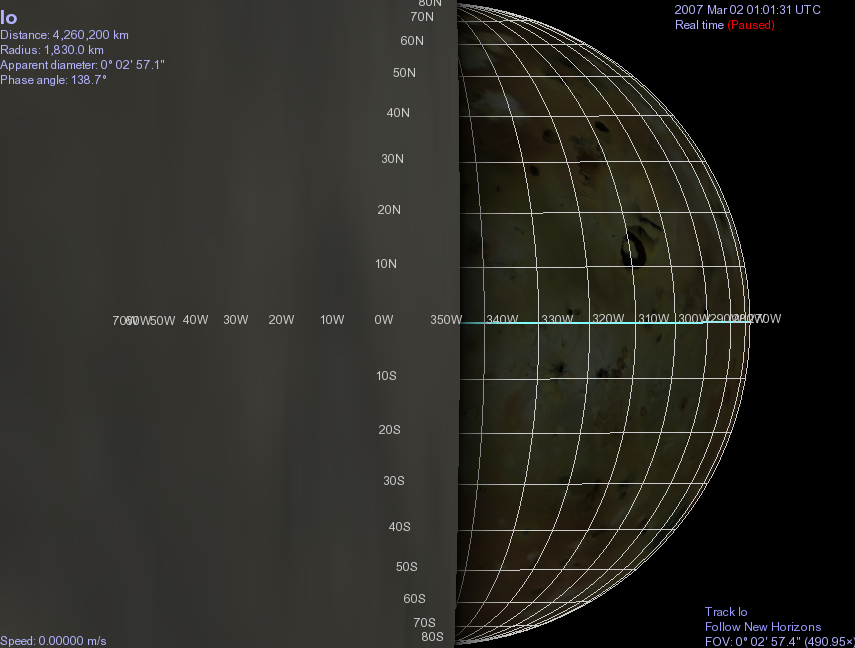Click the 320W longitude label on Io
Image resolution: width=855 pixels, height=648 pixels.
coord(608,318)
